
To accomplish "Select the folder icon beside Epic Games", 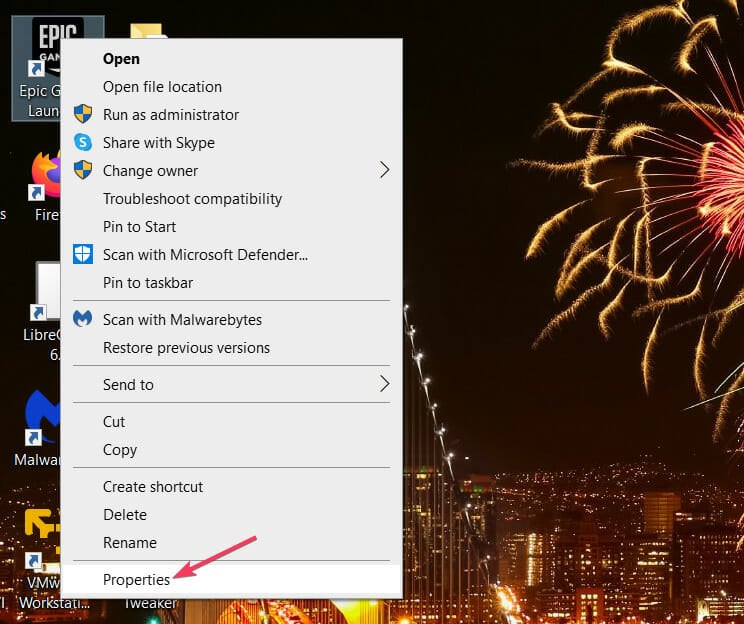I will (148, 30).
